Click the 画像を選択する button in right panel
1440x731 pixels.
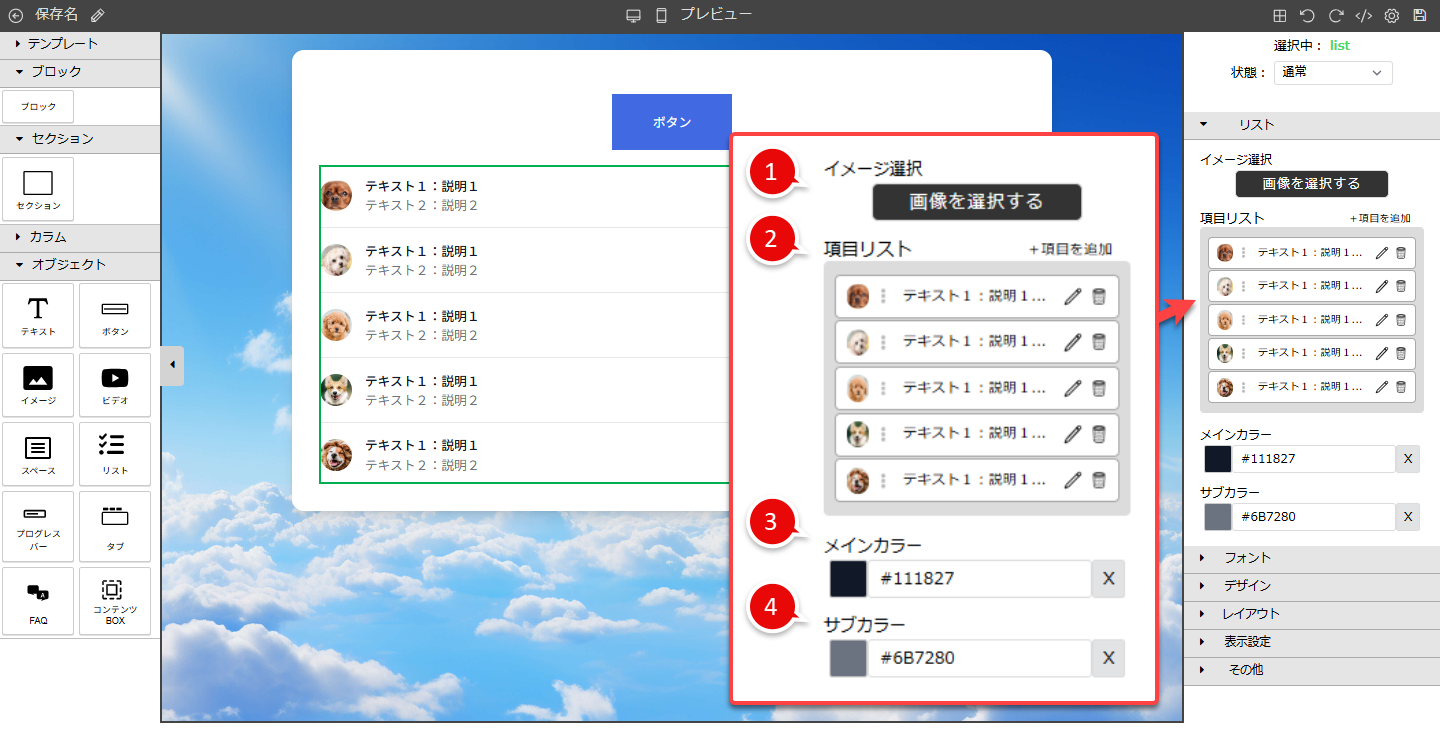1311,184
